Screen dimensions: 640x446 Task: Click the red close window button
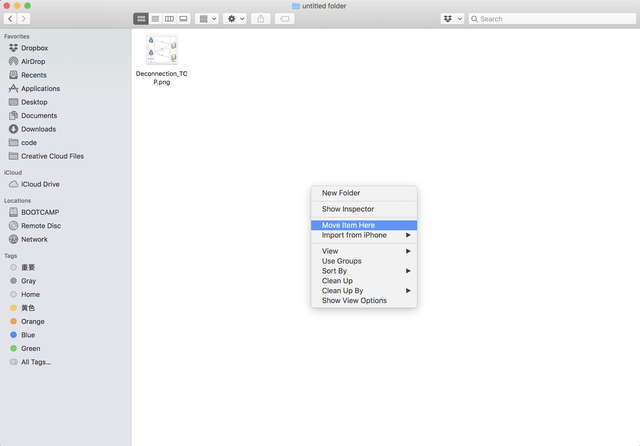pos(7,6)
